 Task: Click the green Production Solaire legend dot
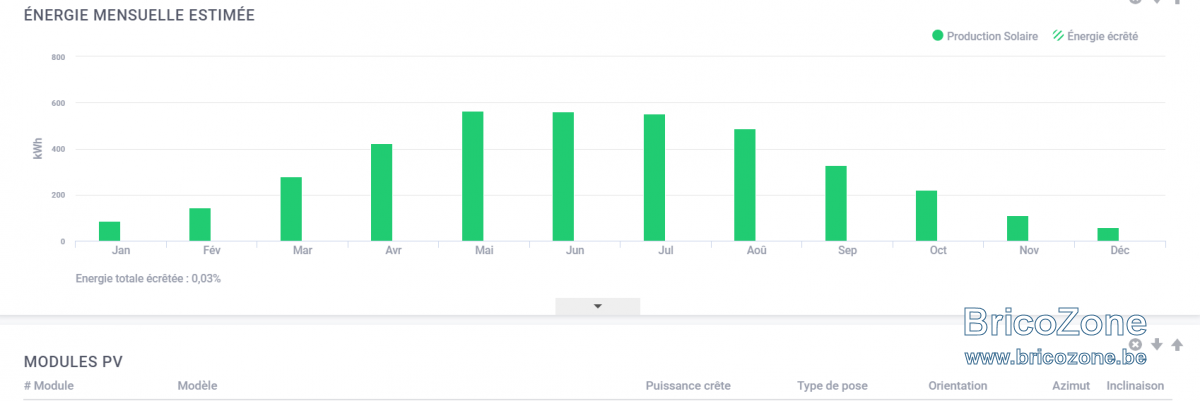click(x=938, y=36)
